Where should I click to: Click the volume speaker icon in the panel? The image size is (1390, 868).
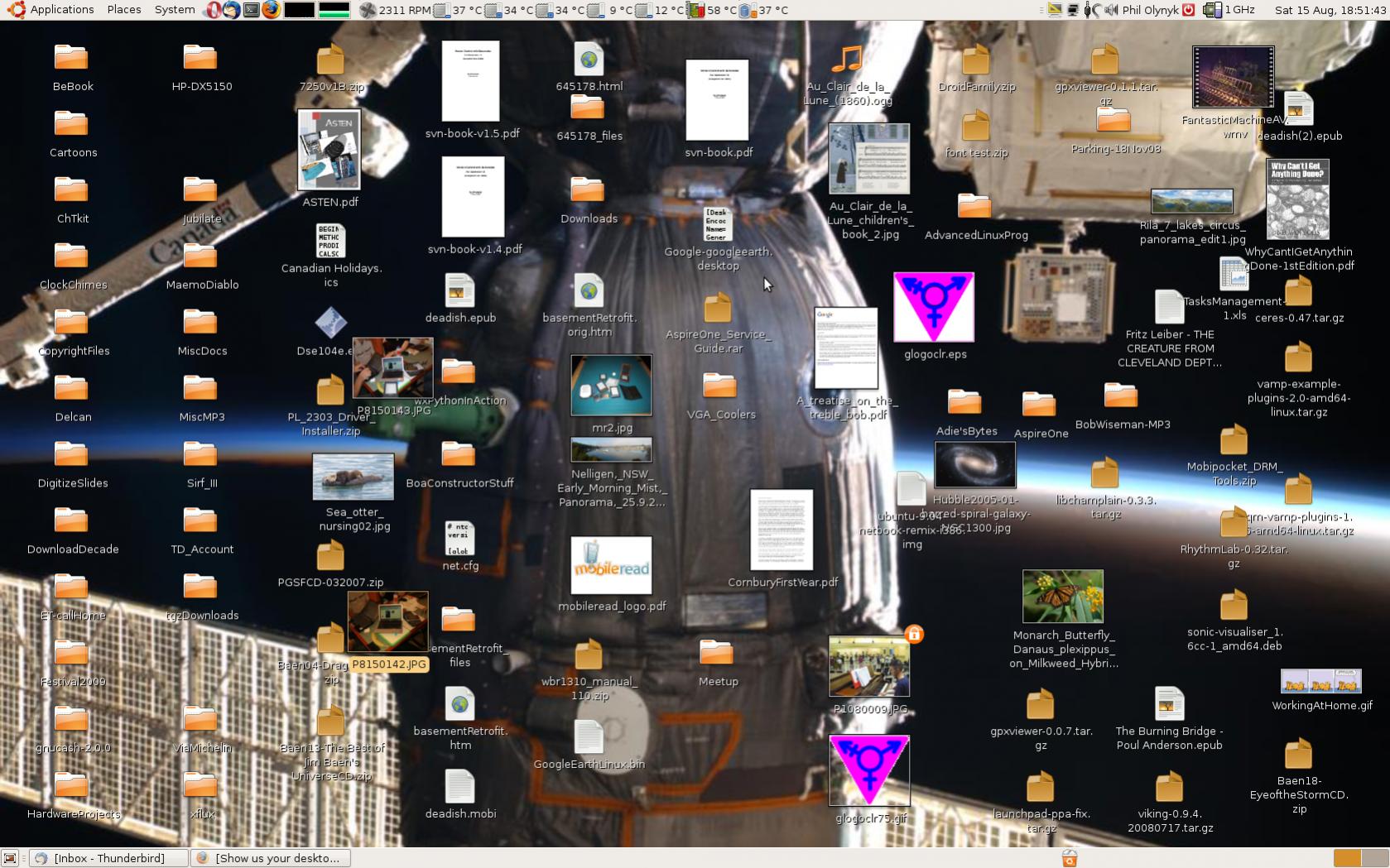[x=1110, y=10]
